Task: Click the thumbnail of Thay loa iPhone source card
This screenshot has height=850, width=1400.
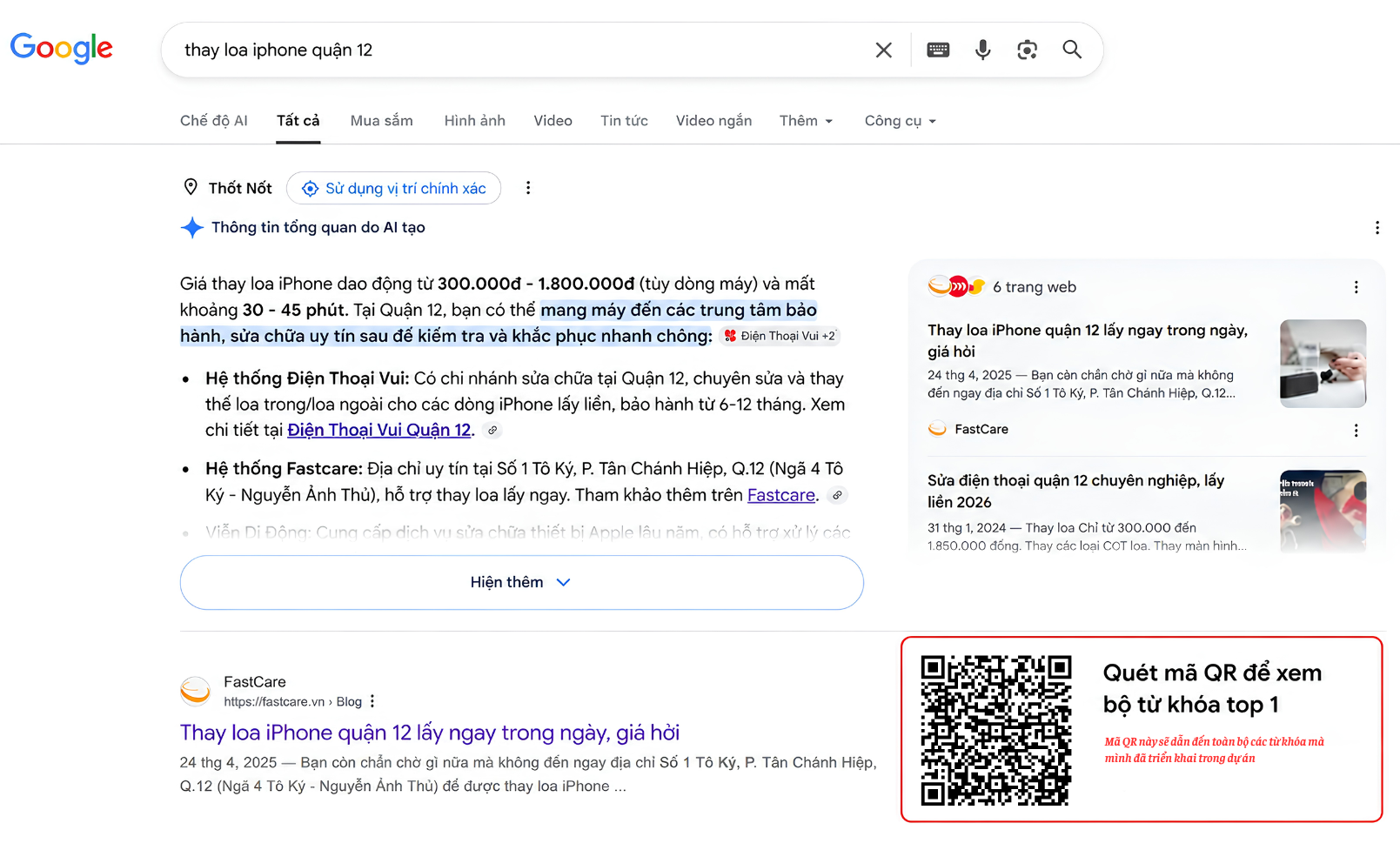Action: (x=1323, y=364)
